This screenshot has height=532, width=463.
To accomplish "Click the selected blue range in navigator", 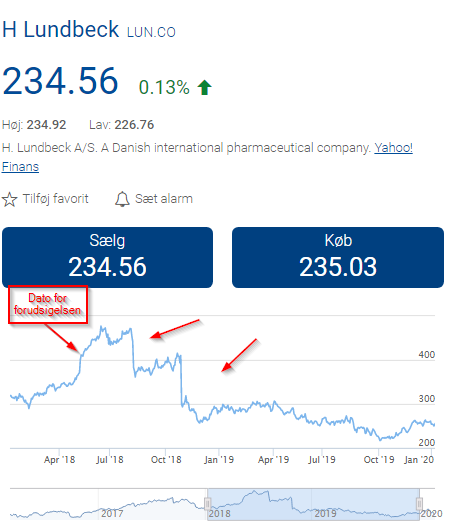I will [313, 504].
